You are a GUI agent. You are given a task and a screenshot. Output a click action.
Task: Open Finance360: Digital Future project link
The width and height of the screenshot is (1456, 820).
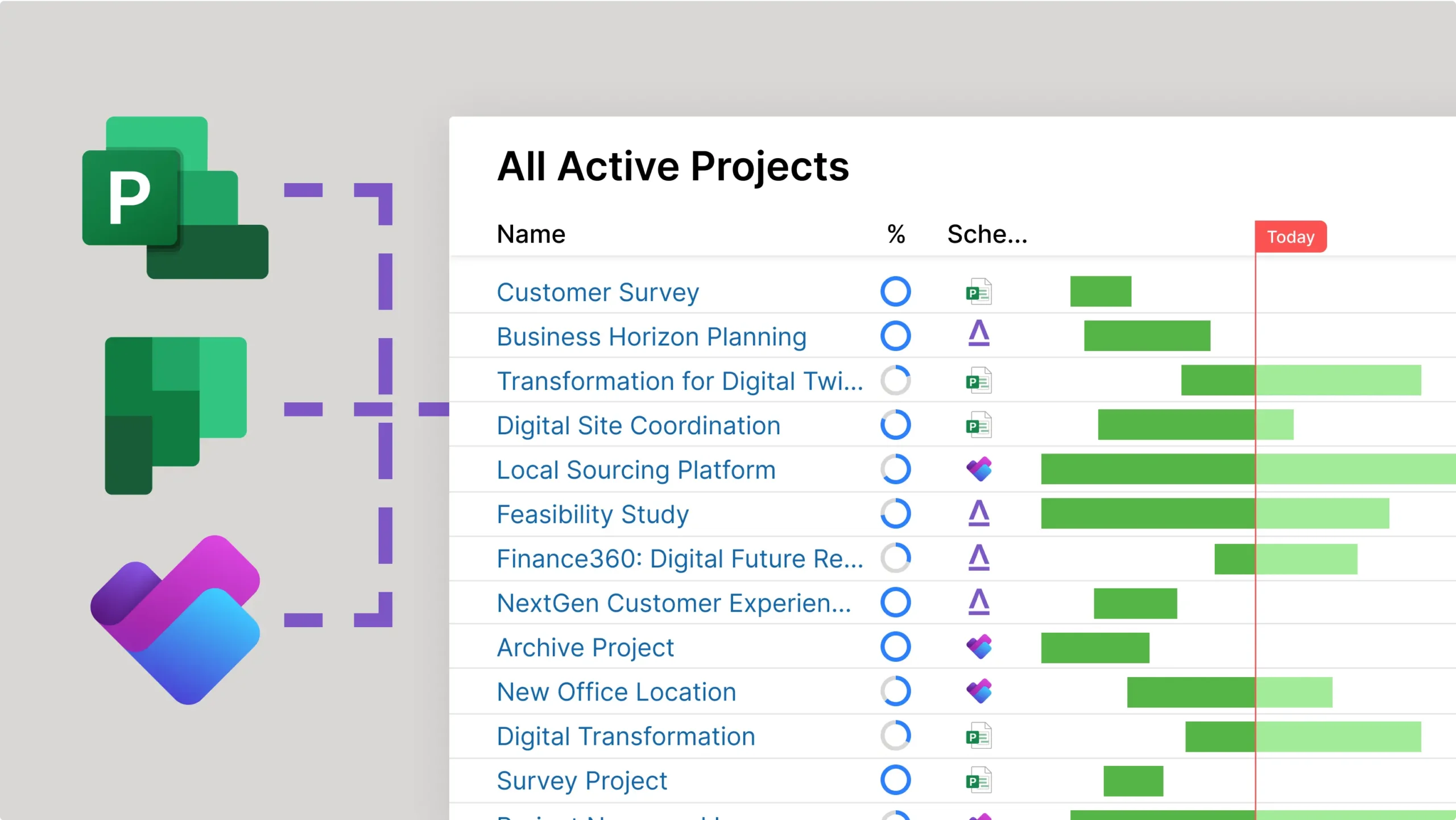pyautogui.click(x=680, y=559)
